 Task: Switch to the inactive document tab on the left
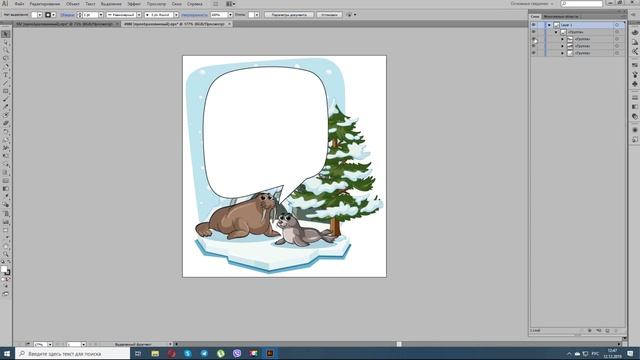click(x=64, y=24)
